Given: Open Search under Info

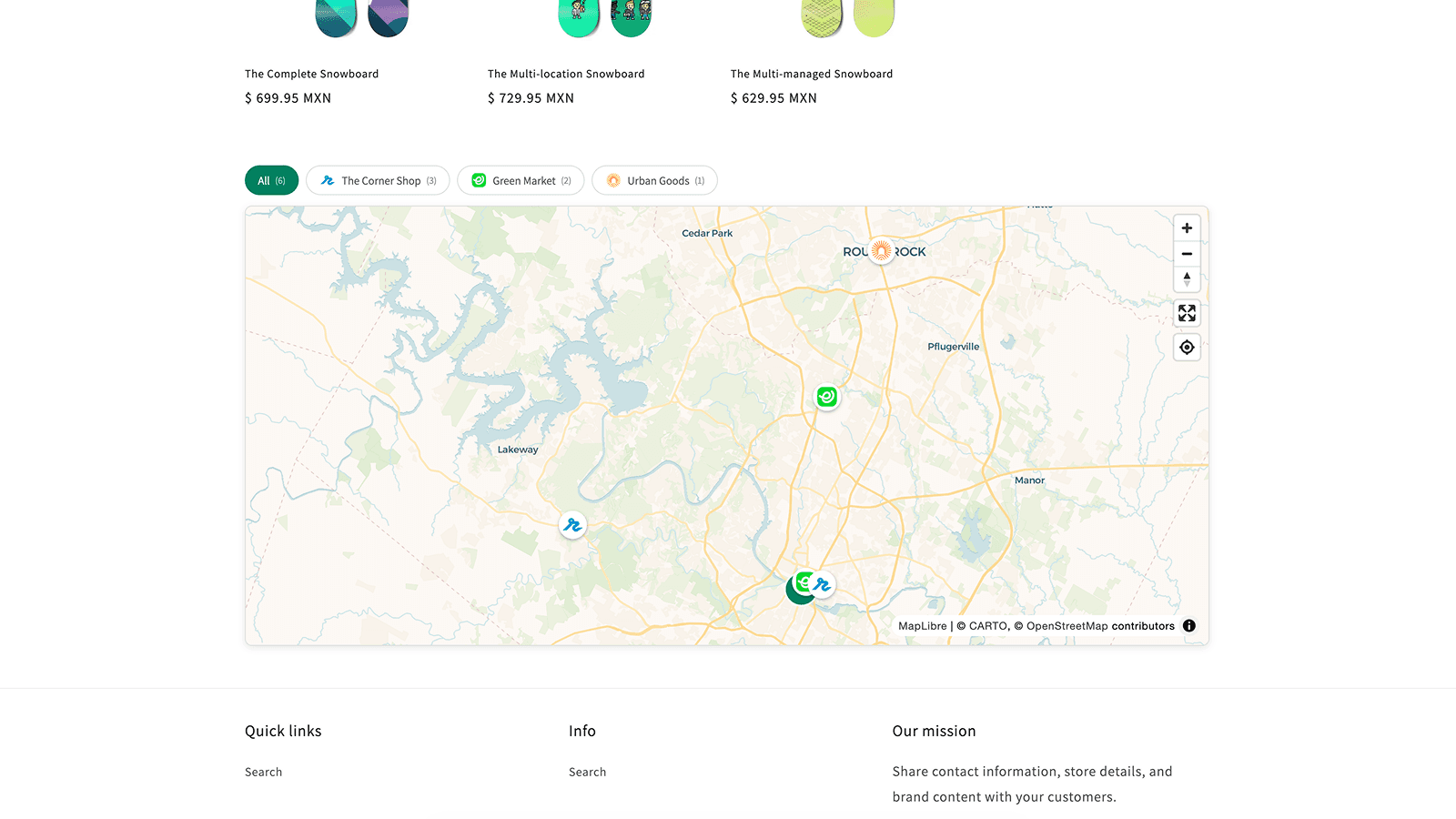Looking at the screenshot, I should 587,772.
